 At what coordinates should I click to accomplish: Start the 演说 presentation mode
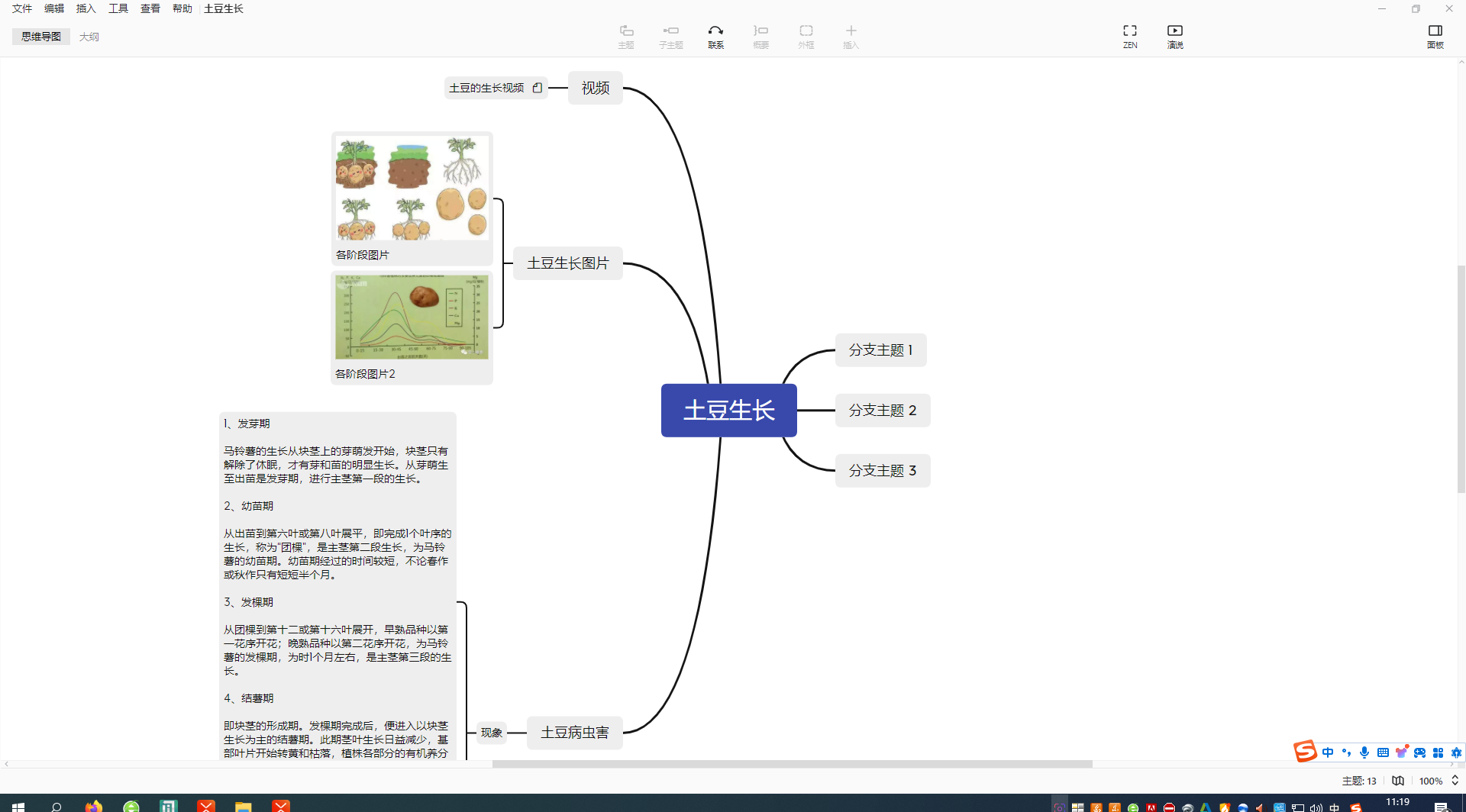coord(1175,36)
